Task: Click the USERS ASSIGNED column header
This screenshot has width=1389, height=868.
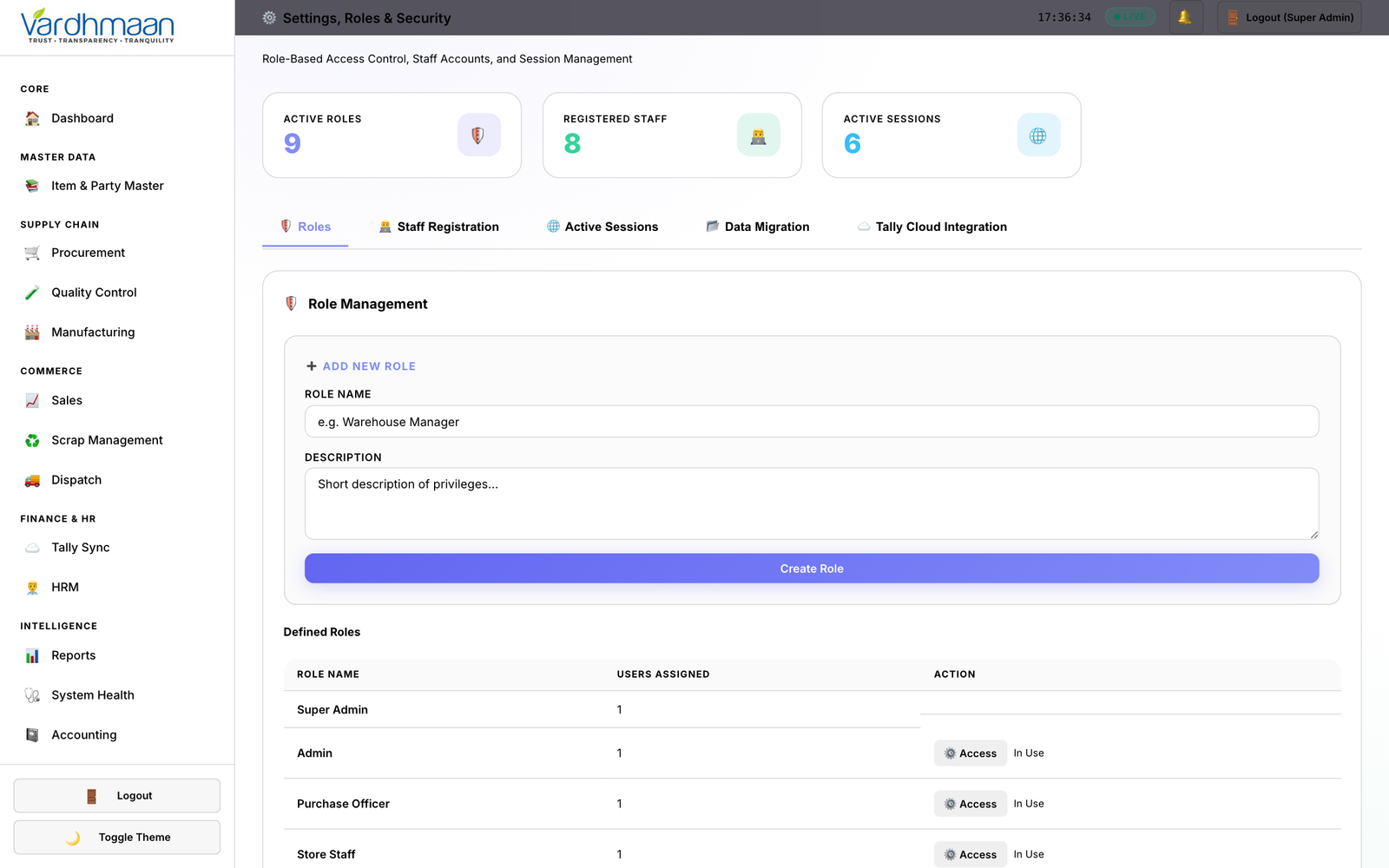Action: tap(663, 674)
